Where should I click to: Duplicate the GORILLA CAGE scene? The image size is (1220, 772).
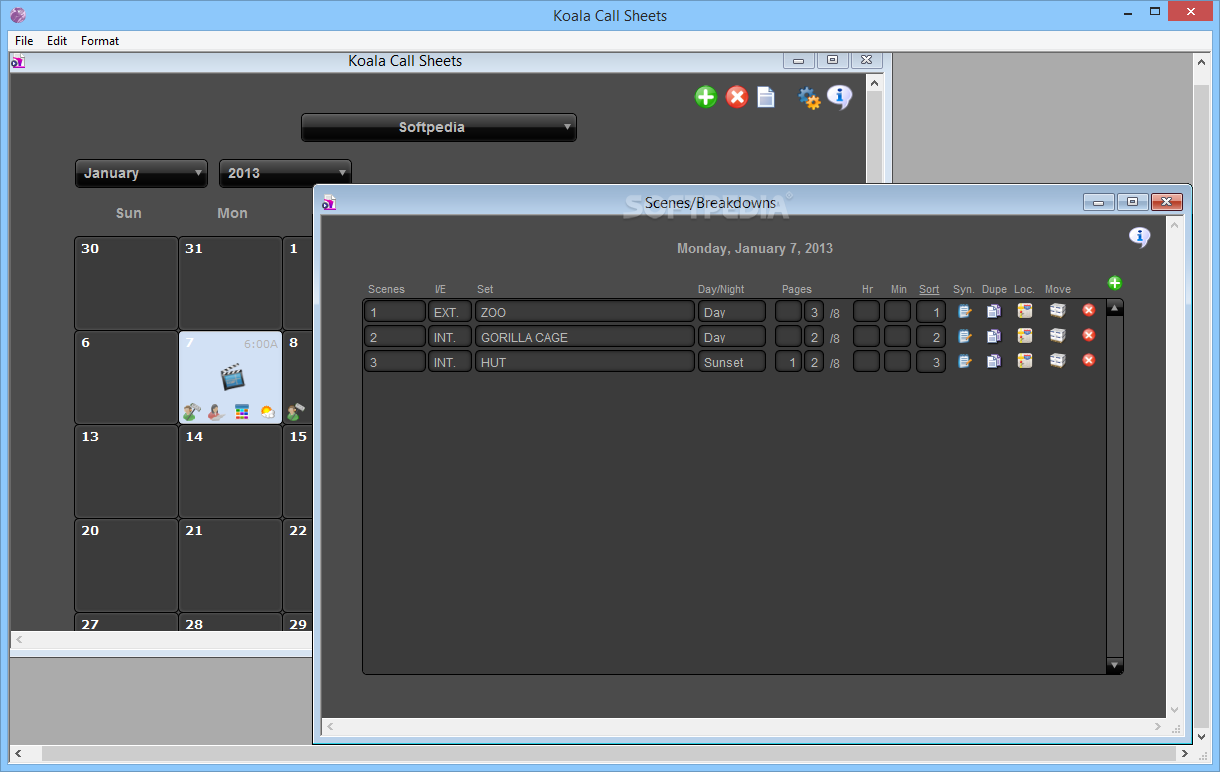993,336
